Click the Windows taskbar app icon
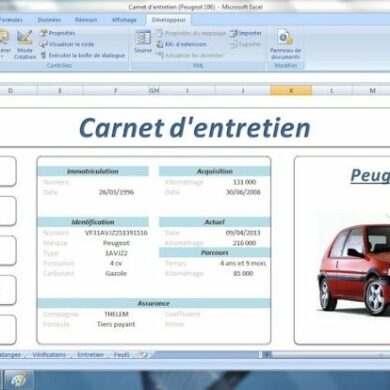390x390 pixels. 18,380
